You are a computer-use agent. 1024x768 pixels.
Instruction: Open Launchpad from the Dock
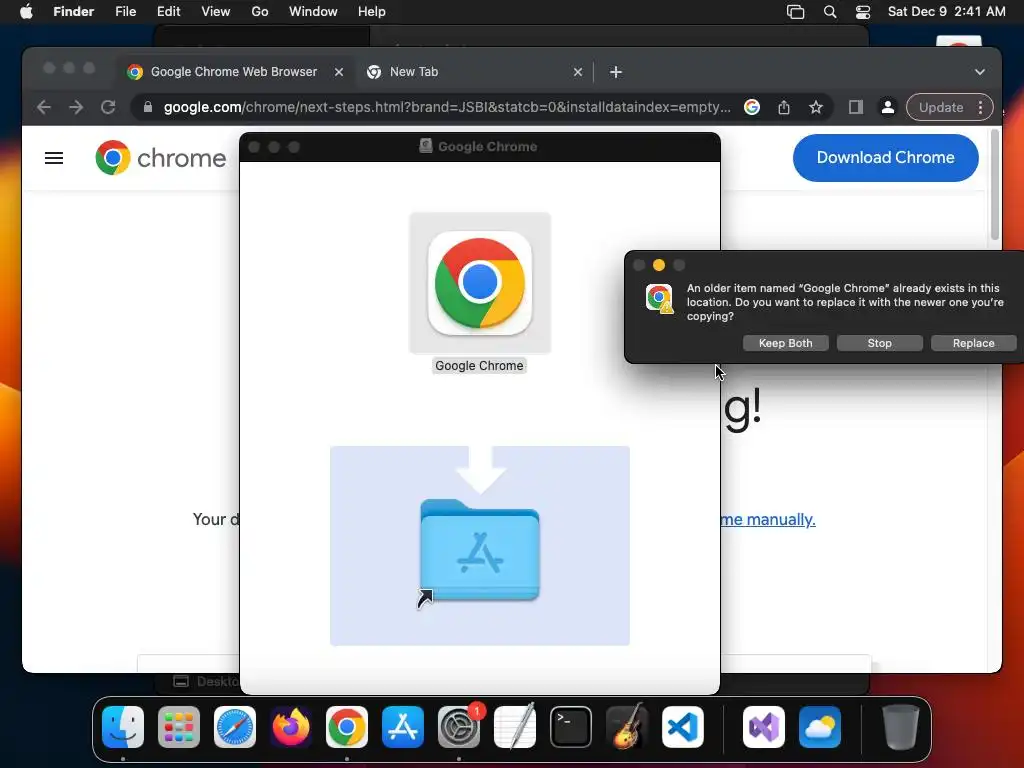coord(179,727)
